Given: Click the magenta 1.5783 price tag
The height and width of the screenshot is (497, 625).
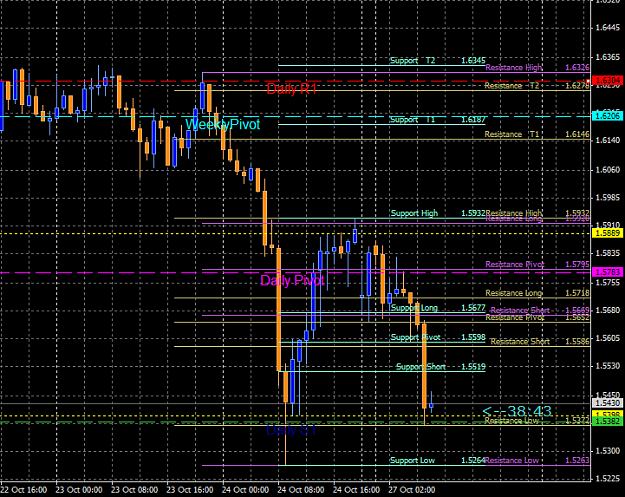Looking at the screenshot, I should (607, 272).
